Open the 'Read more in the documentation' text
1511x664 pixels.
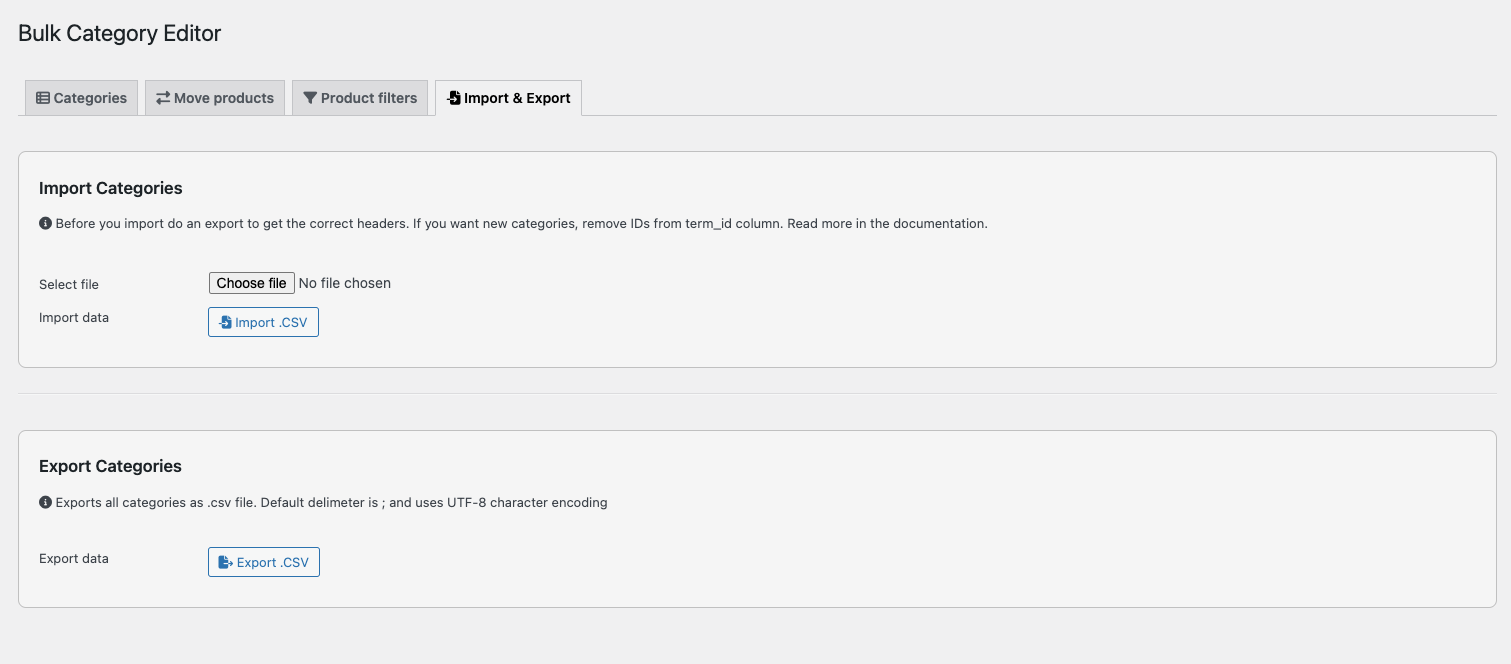(887, 224)
